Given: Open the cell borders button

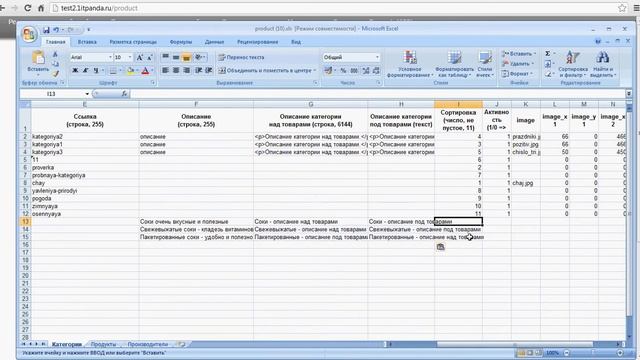Looking at the screenshot, I should [x=113, y=71].
